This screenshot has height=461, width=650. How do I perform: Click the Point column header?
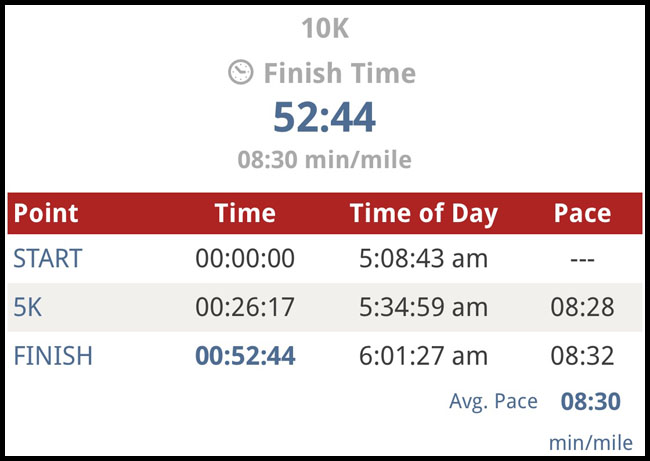click(x=46, y=212)
